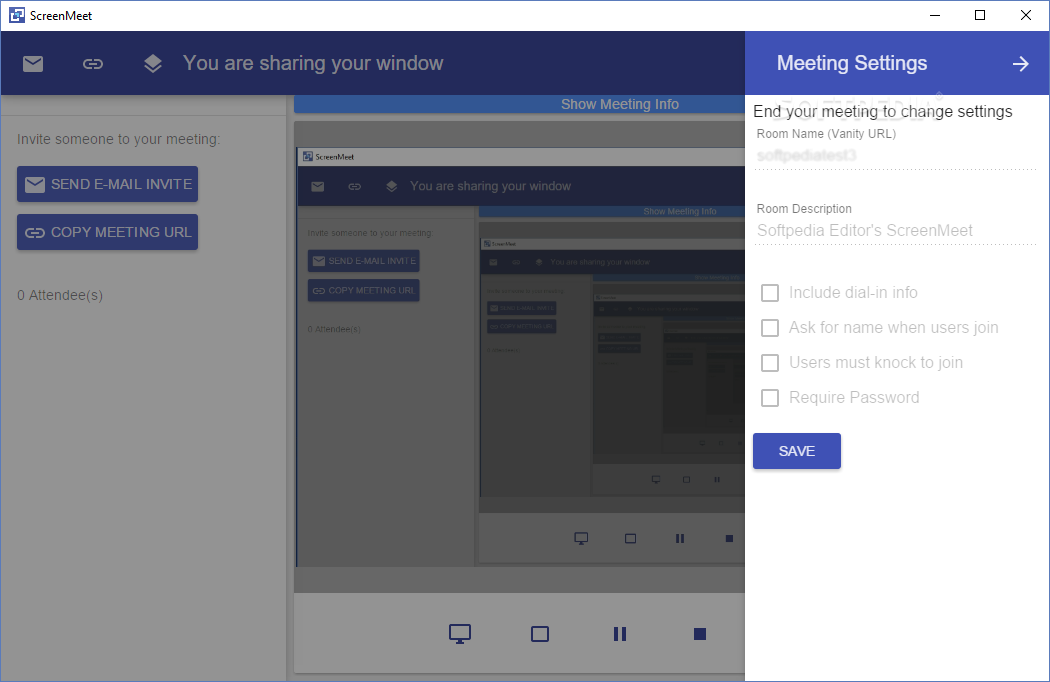The height and width of the screenshot is (682, 1050).
Task: Click the Meeting Settings heading
Action: pyautogui.click(x=852, y=64)
